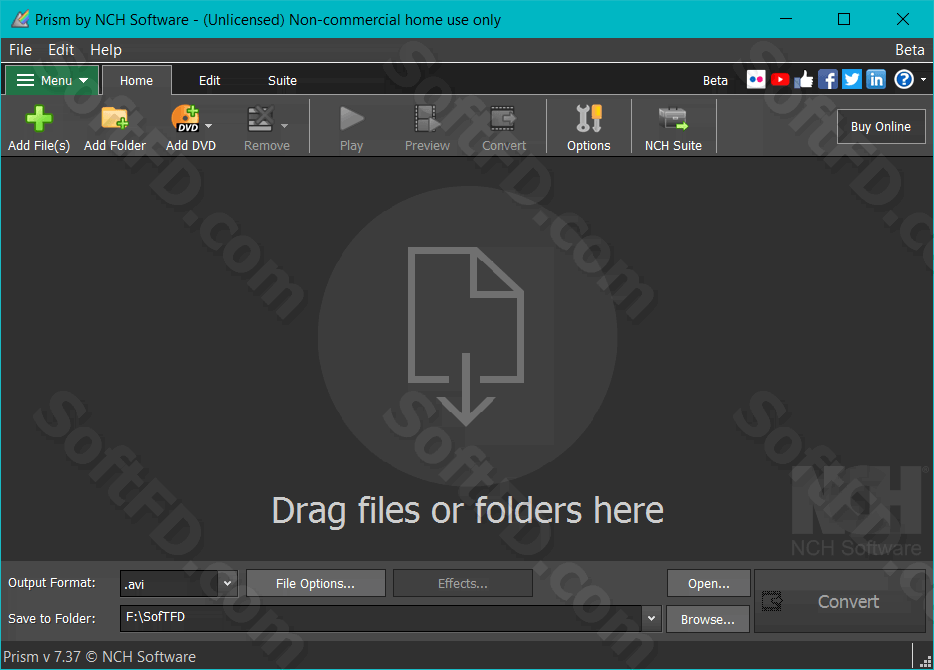Click the blue Help question mark icon
Viewport: 934px width, 670px height.
[x=904, y=79]
